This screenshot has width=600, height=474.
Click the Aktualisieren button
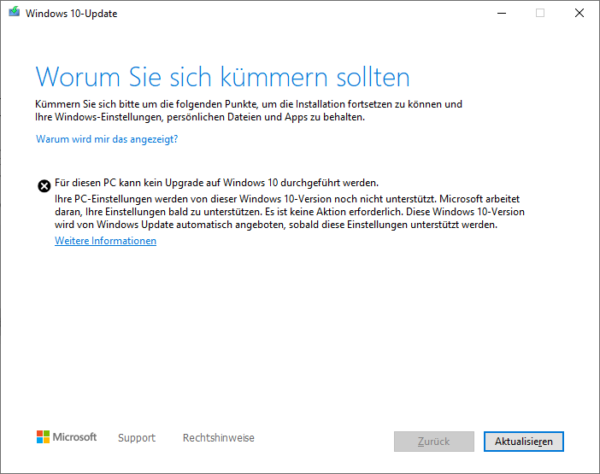click(523, 441)
